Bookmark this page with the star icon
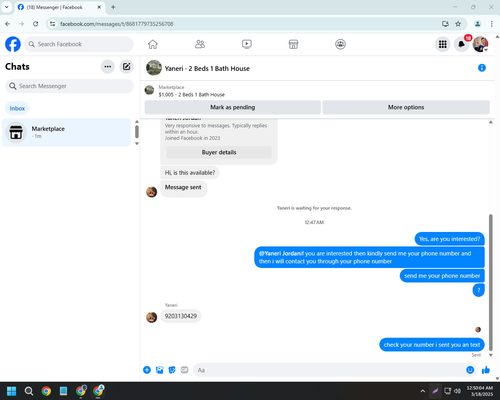 coord(458,24)
